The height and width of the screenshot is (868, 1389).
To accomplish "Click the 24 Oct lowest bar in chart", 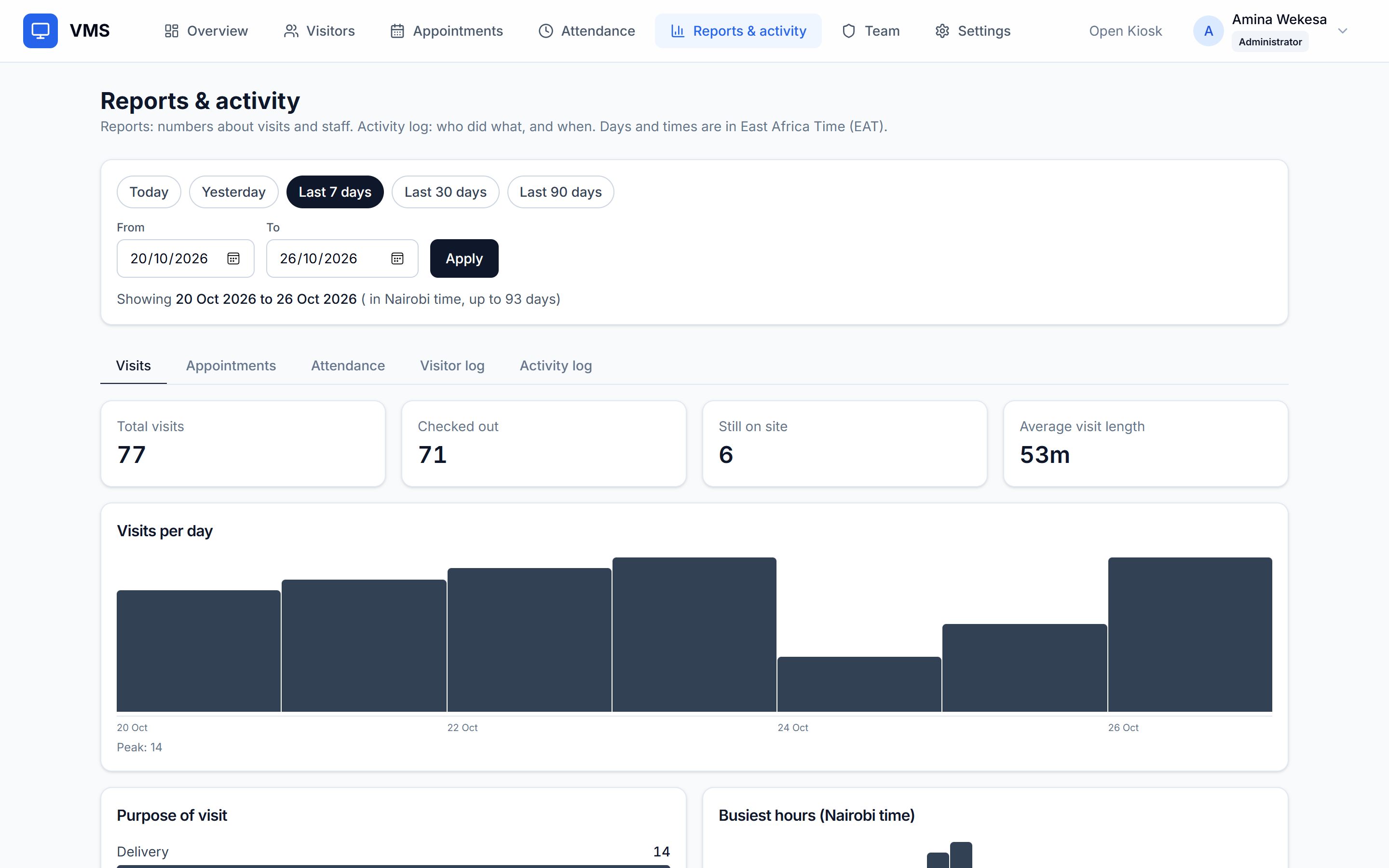I will pos(859,684).
